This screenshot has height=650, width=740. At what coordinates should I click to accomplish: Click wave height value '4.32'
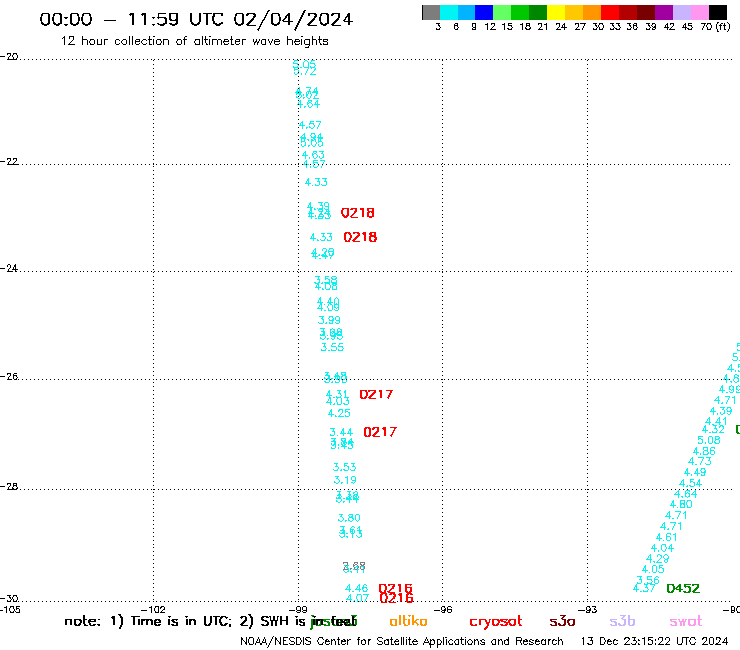(x=713, y=430)
